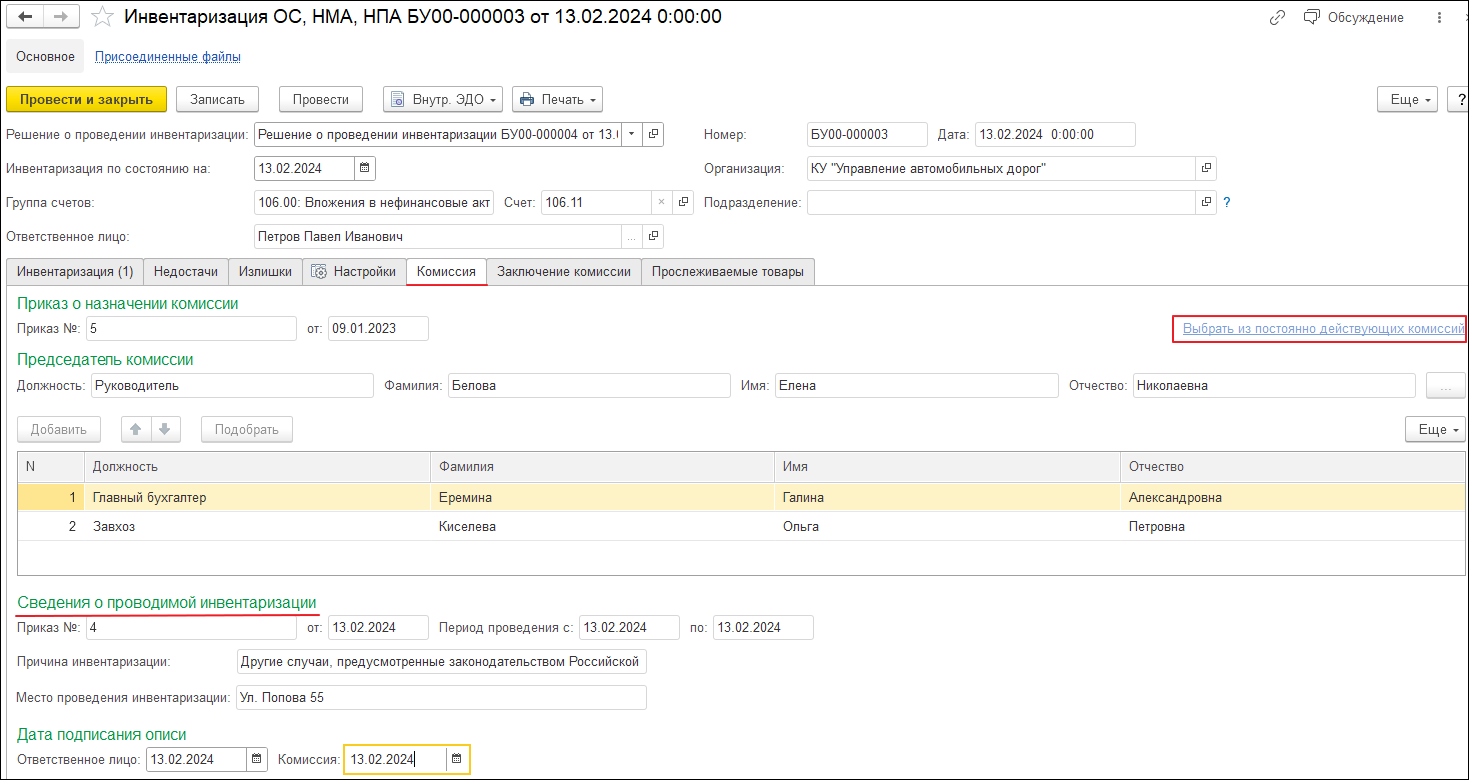This screenshot has width=1469, height=780.
Task: Click the Дата field 13.02.2024 0:00:00
Action: click(1055, 134)
